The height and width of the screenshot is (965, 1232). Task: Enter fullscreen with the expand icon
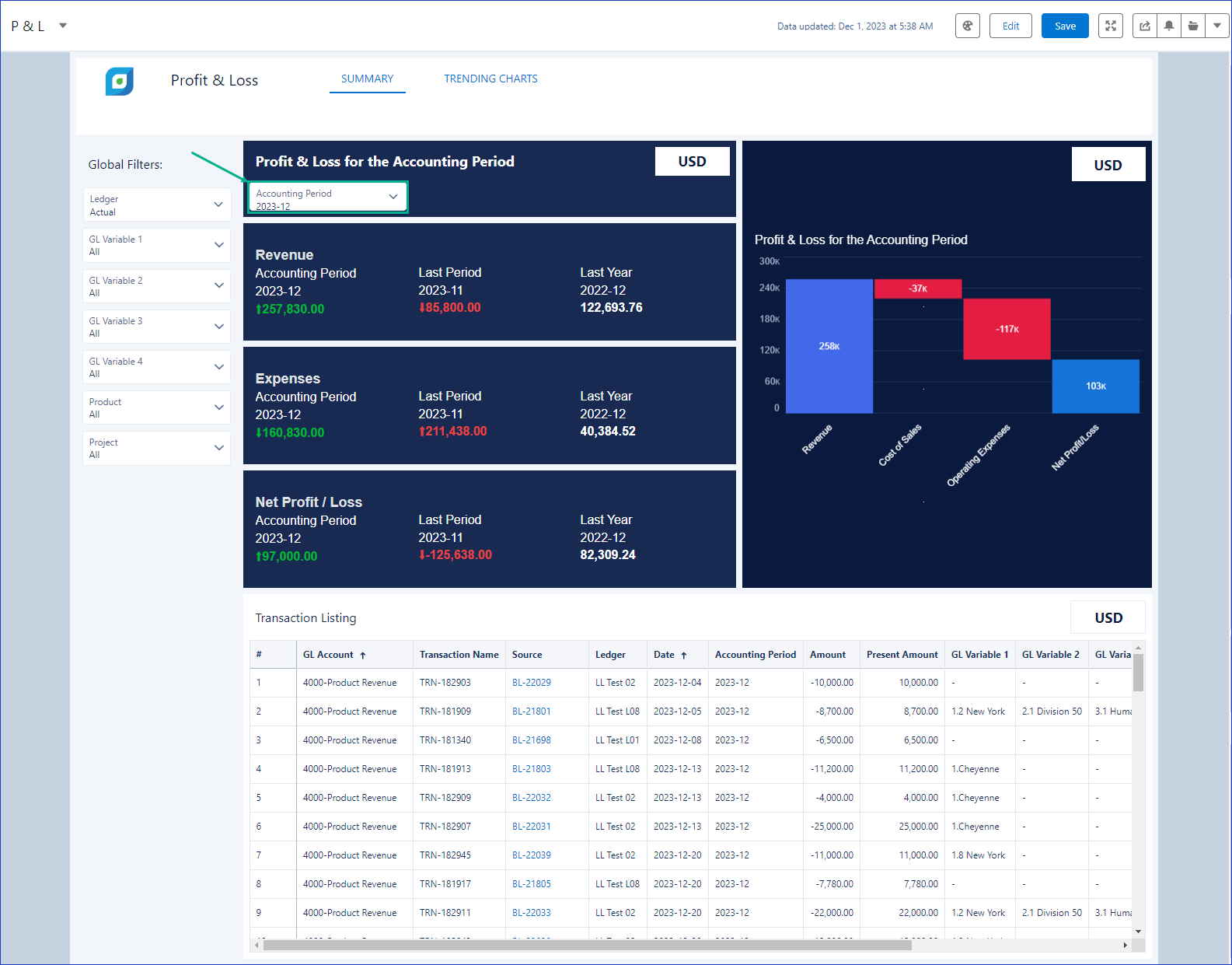coord(1111,26)
